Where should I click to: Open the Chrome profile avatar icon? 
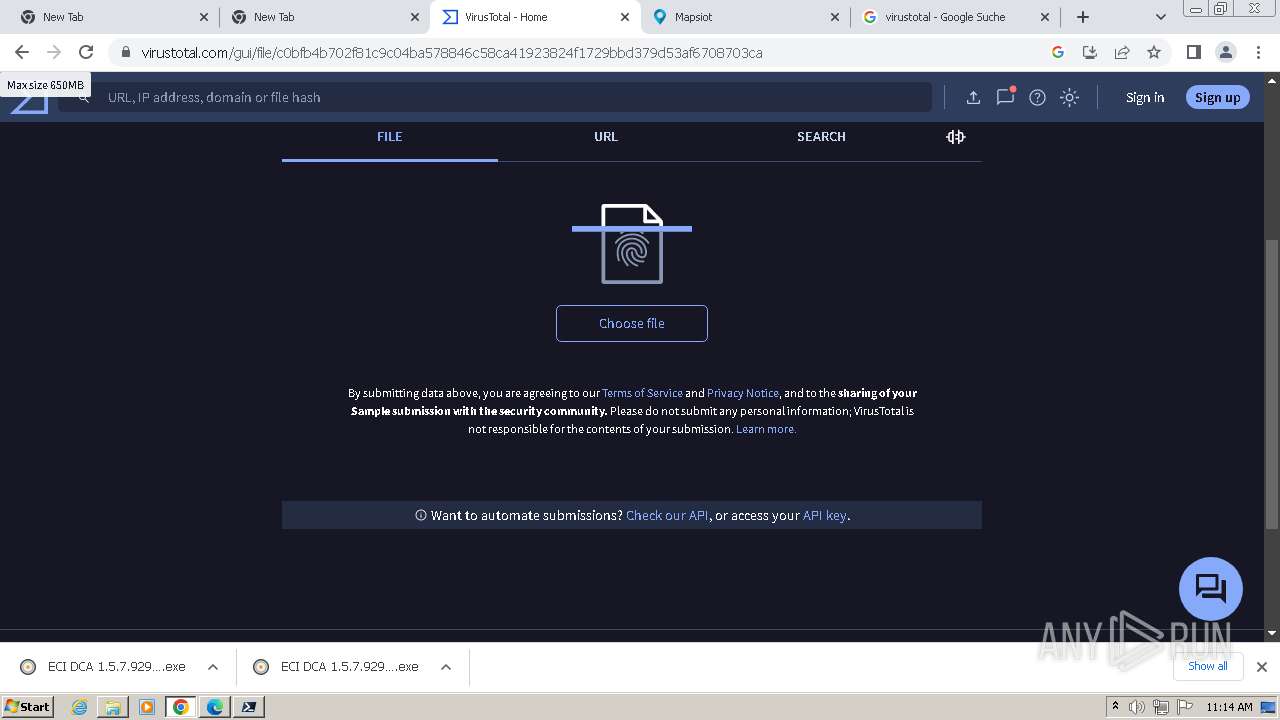click(x=1225, y=52)
